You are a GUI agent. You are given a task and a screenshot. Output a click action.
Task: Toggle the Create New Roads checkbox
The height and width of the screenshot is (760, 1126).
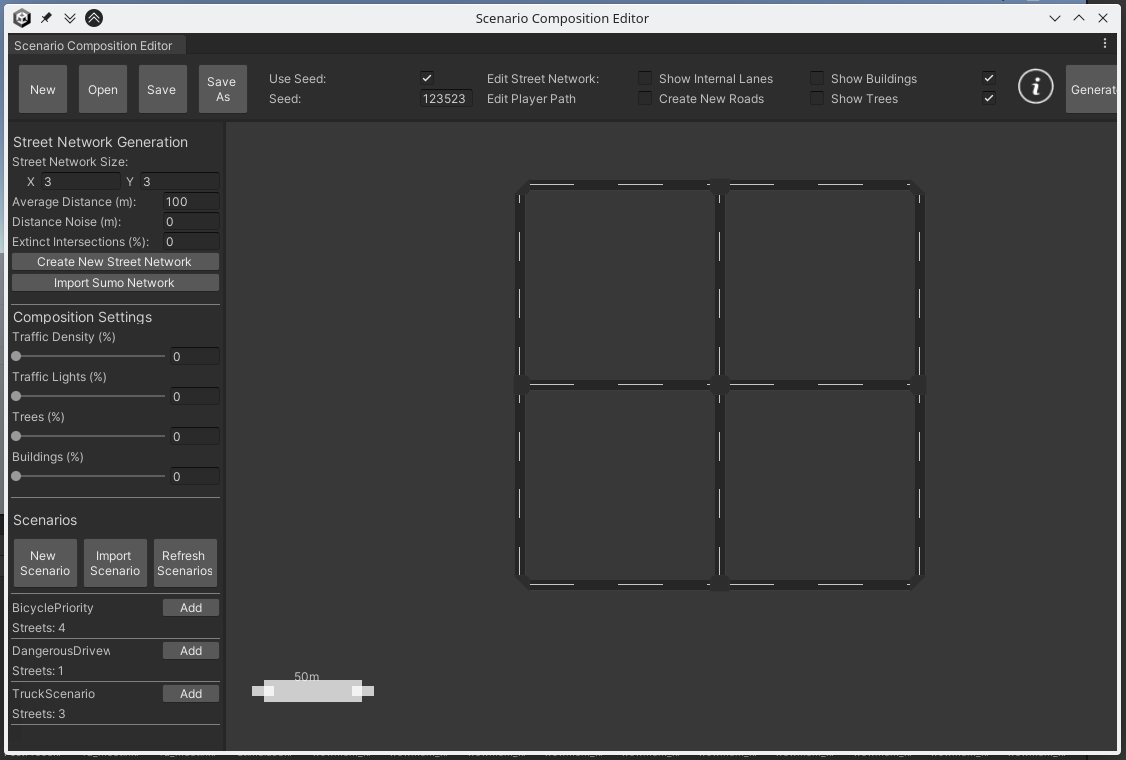816,98
